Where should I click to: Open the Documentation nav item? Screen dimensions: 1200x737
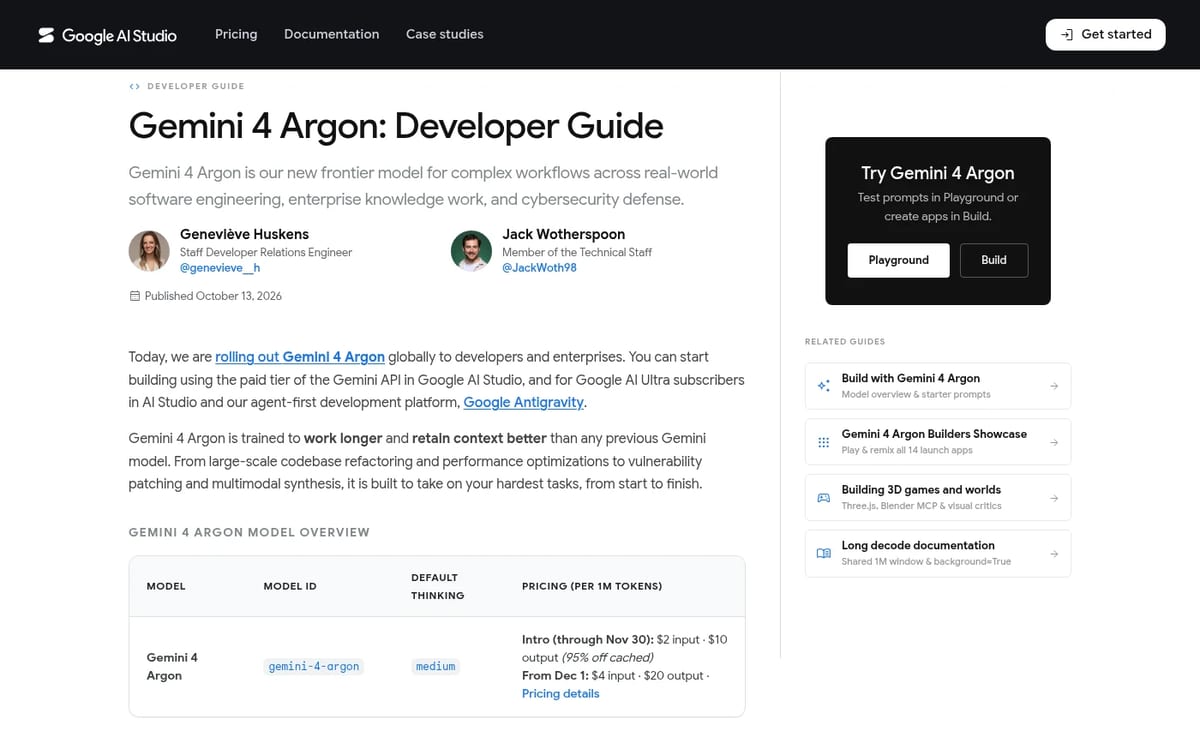[331, 34]
